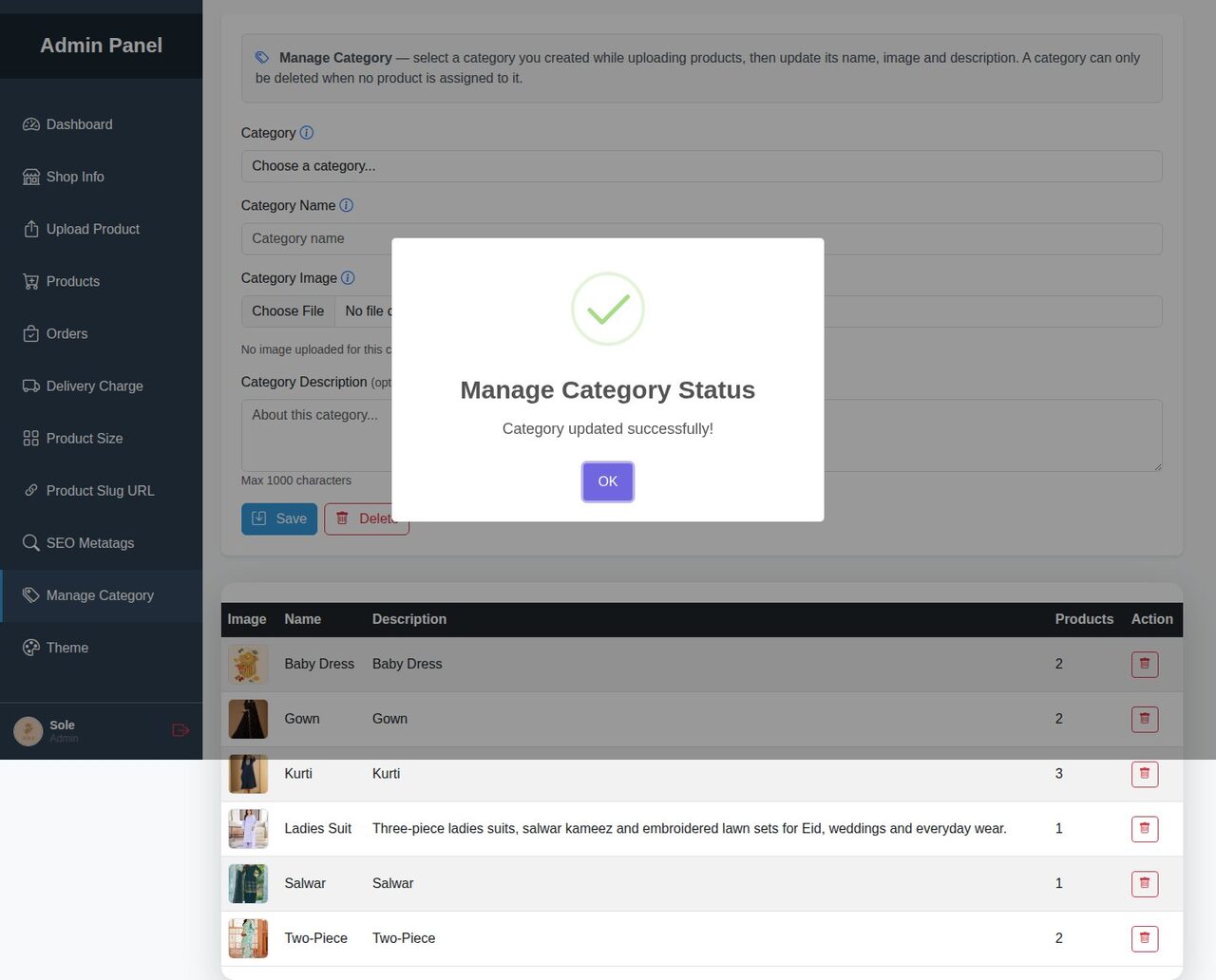Viewport: 1216px width, 980px height.
Task: Click the Products column header
Action: point(1084,619)
